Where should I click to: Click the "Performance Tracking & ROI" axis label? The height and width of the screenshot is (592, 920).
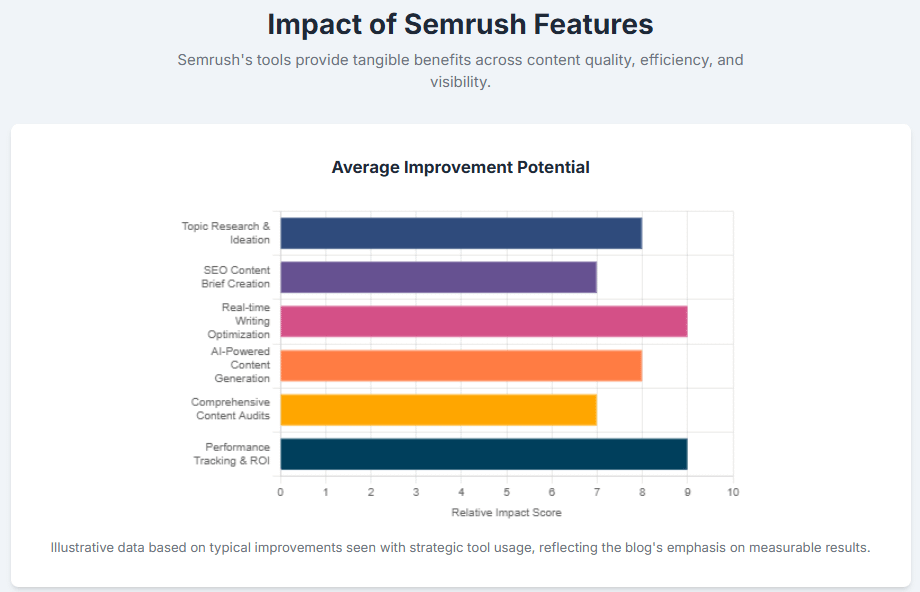point(232,454)
